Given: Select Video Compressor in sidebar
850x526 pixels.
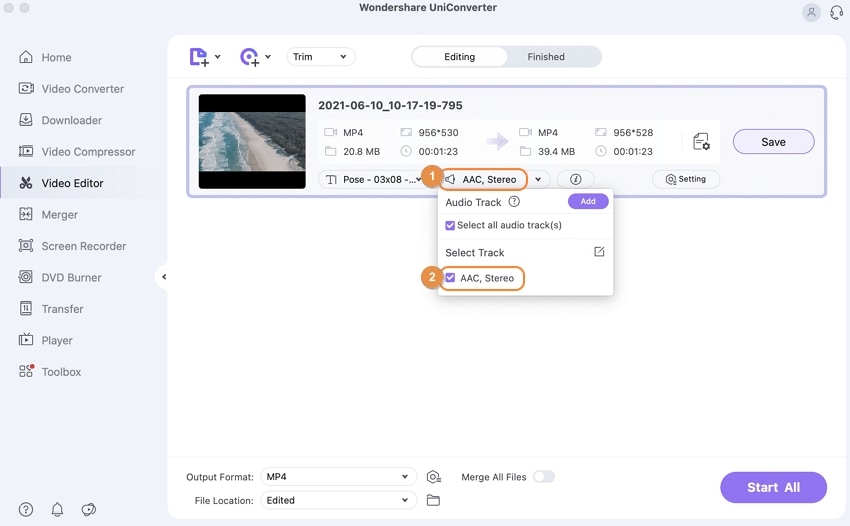Looking at the screenshot, I should tap(77, 152).
